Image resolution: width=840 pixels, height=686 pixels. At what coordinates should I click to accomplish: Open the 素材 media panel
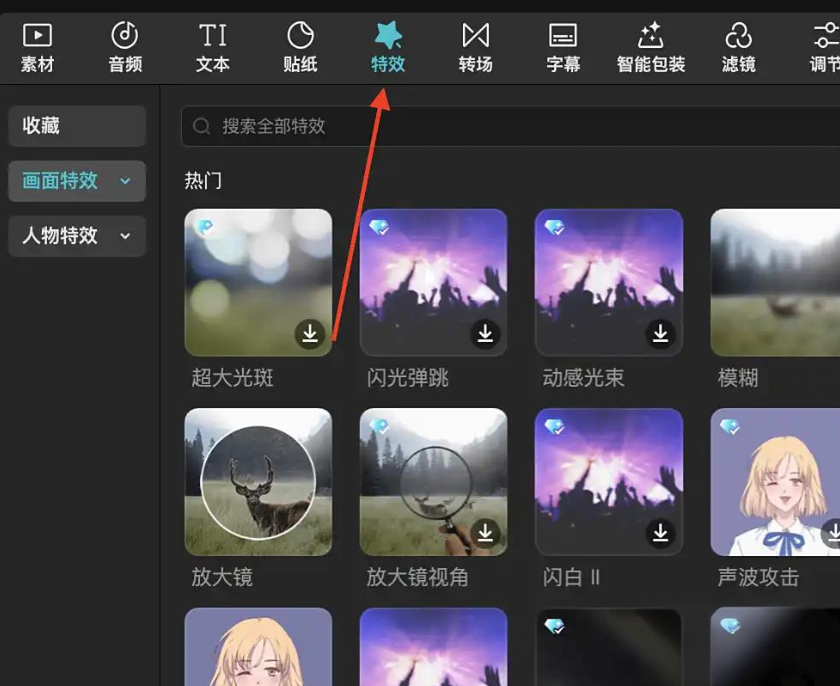[x=37, y=45]
